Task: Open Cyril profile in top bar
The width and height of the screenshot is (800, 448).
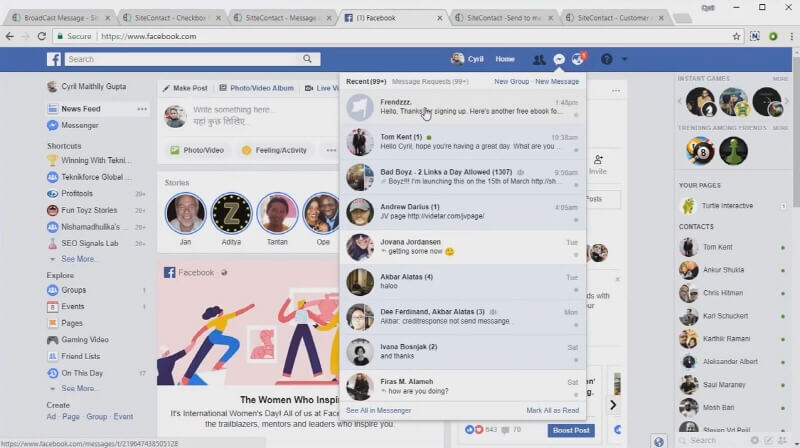Action: [467, 59]
